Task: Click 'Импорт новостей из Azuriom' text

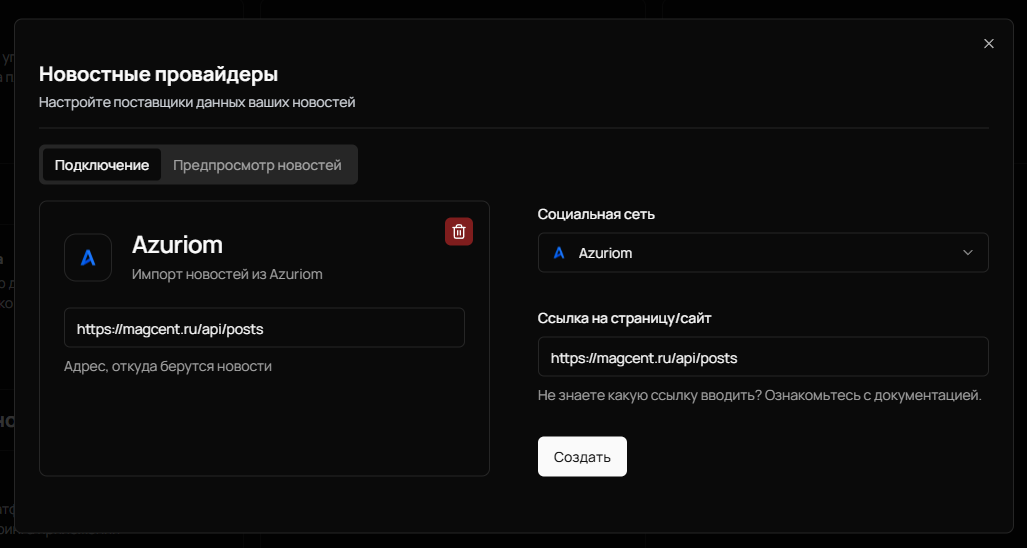Action: pos(227,274)
